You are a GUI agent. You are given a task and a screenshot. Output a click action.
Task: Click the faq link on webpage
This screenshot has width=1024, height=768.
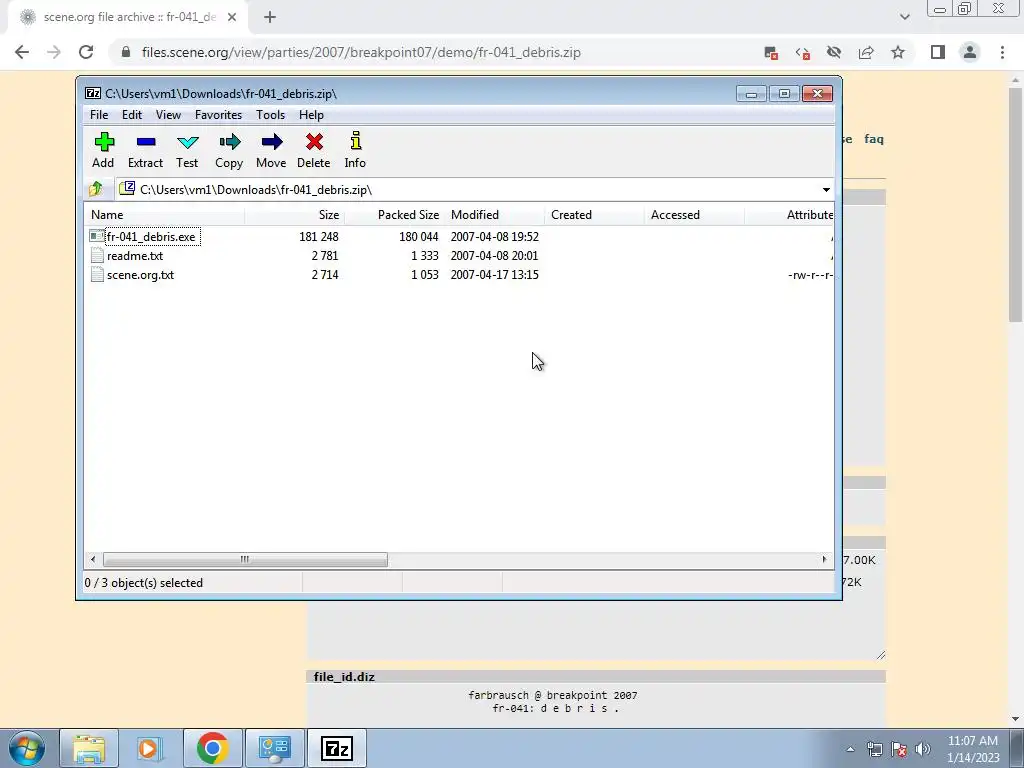click(874, 139)
